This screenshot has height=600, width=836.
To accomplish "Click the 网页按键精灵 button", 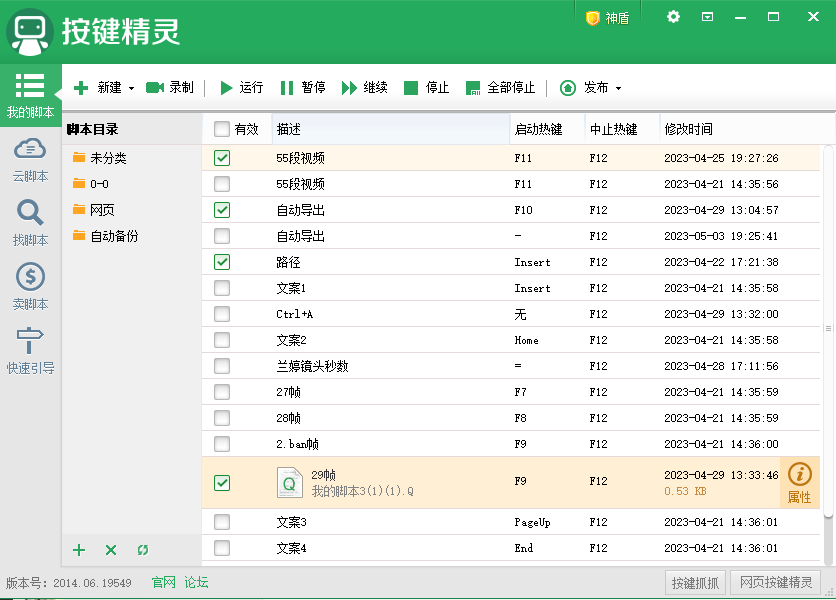I will click(776, 582).
